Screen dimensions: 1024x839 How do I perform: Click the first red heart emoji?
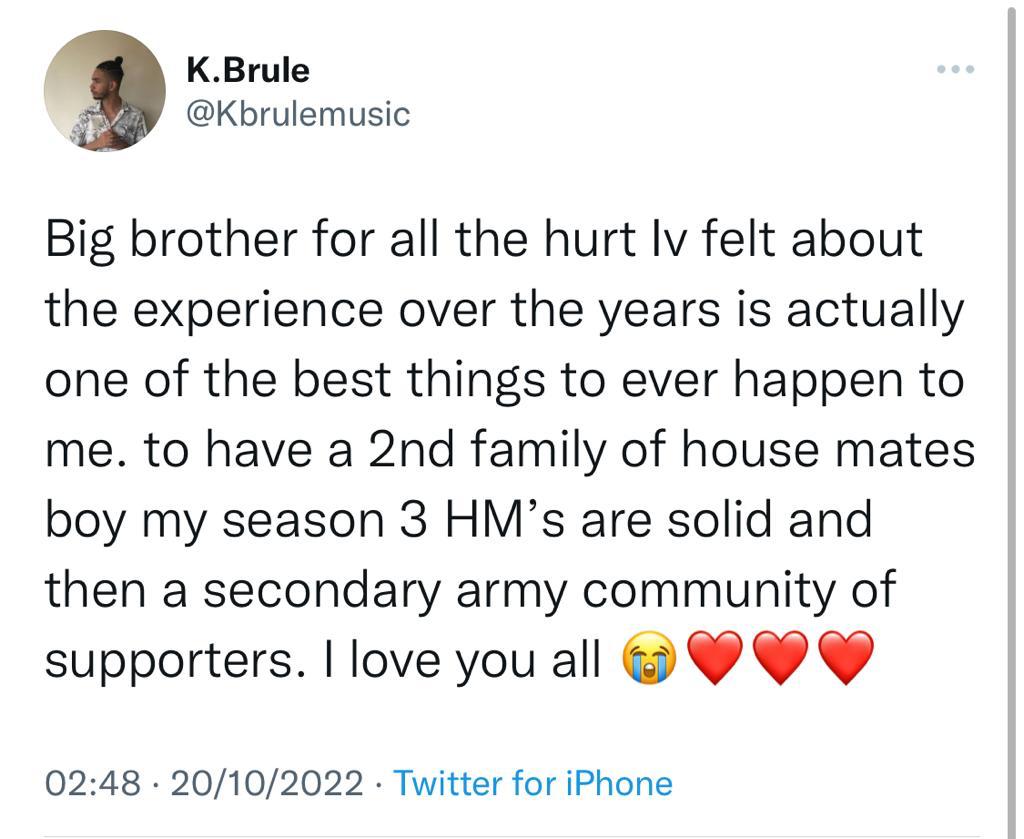coord(716,659)
